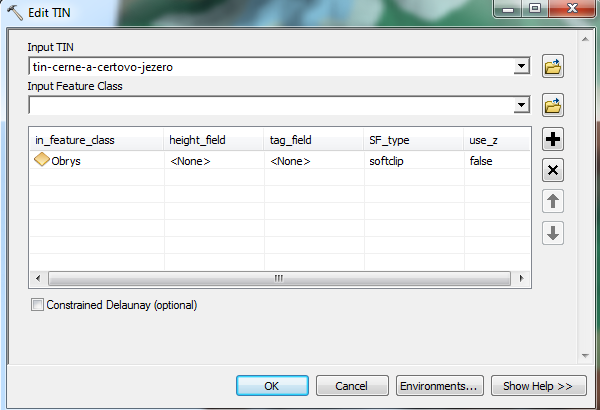This screenshot has width=600, height=410.
Task: Minimize the Edit TIN window
Action: coord(508,8)
